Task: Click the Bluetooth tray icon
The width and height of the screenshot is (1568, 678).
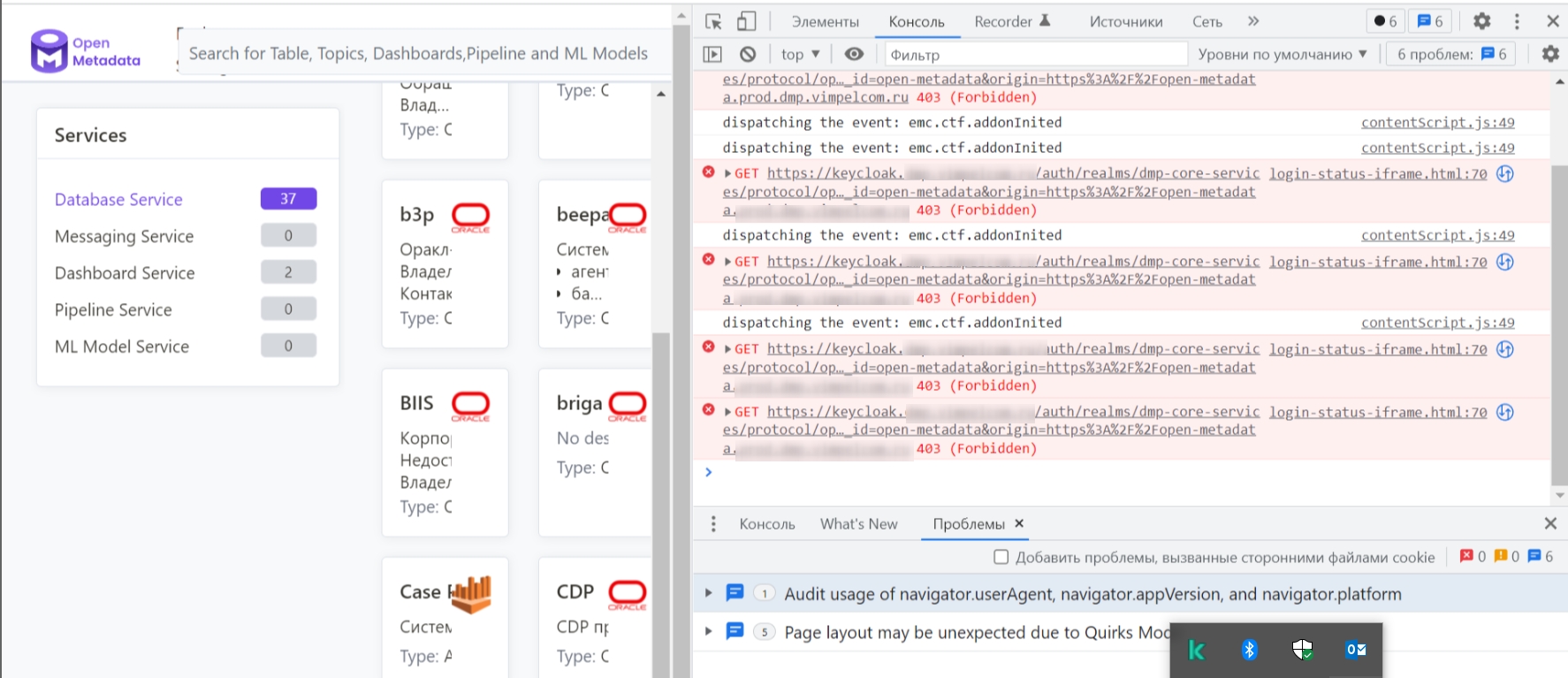Action: (x=1250, y=651)
